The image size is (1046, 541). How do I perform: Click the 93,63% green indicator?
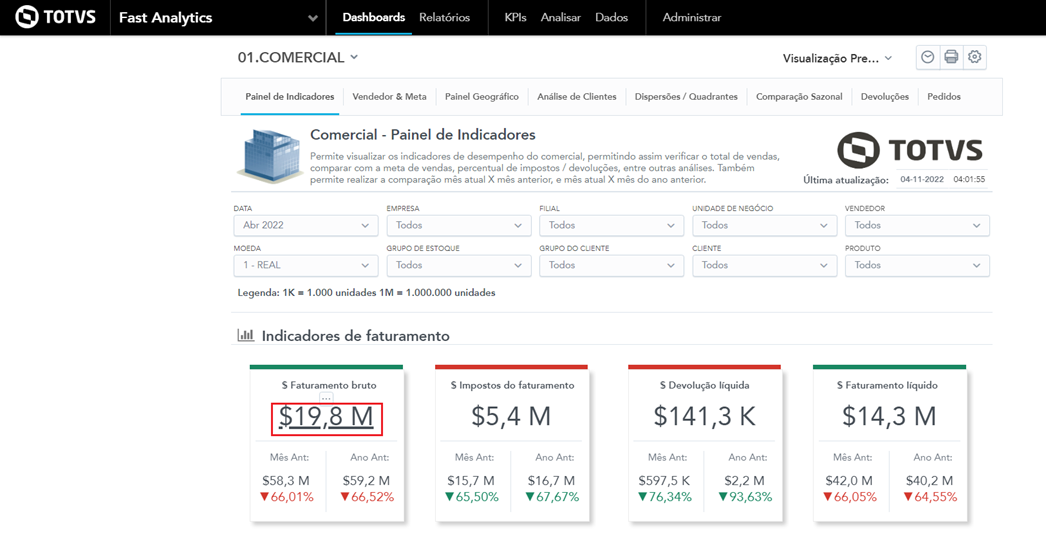[x=745, y=497]
